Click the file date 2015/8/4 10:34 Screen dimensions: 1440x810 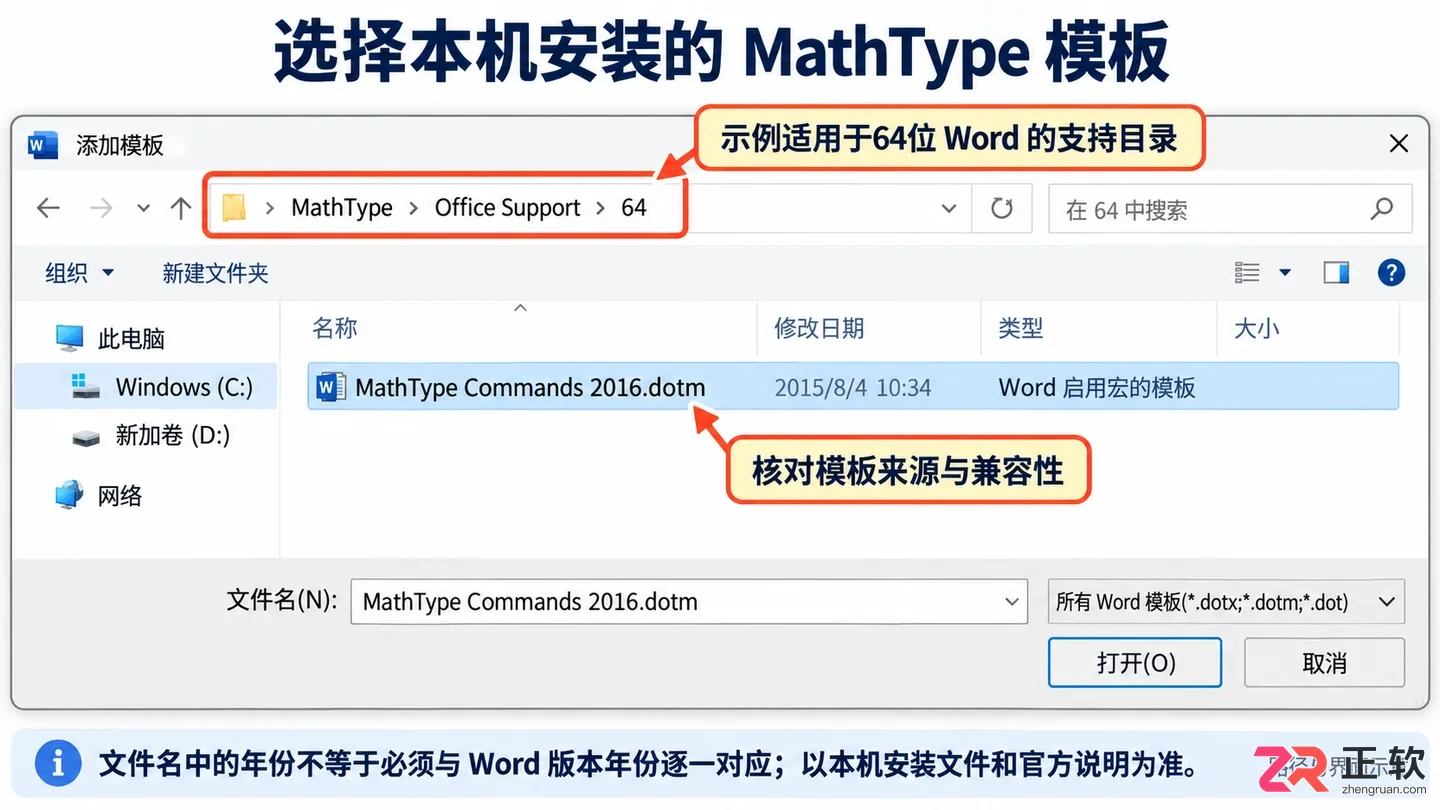pyautogui.click(x=853, y=388)
